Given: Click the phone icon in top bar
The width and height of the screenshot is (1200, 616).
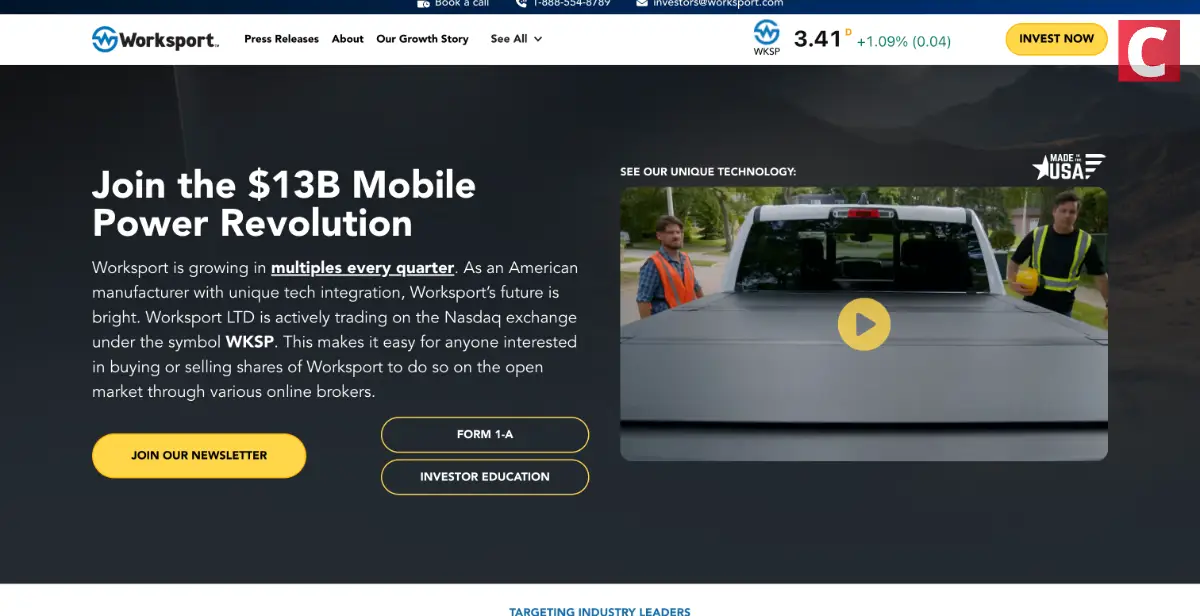Looking at the screenshot, I should pos(521,3).
